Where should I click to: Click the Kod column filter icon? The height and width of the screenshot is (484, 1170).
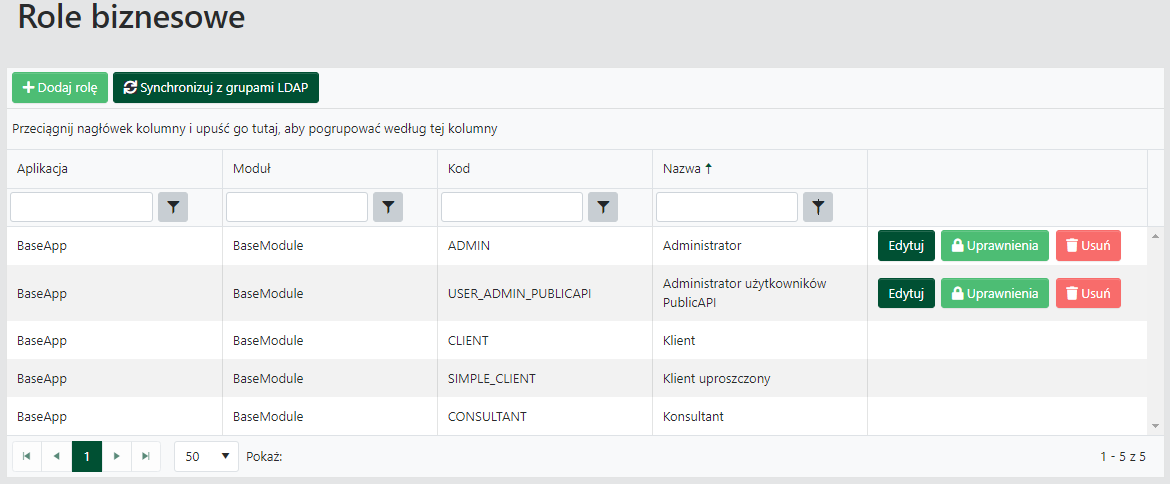(603, 207)
